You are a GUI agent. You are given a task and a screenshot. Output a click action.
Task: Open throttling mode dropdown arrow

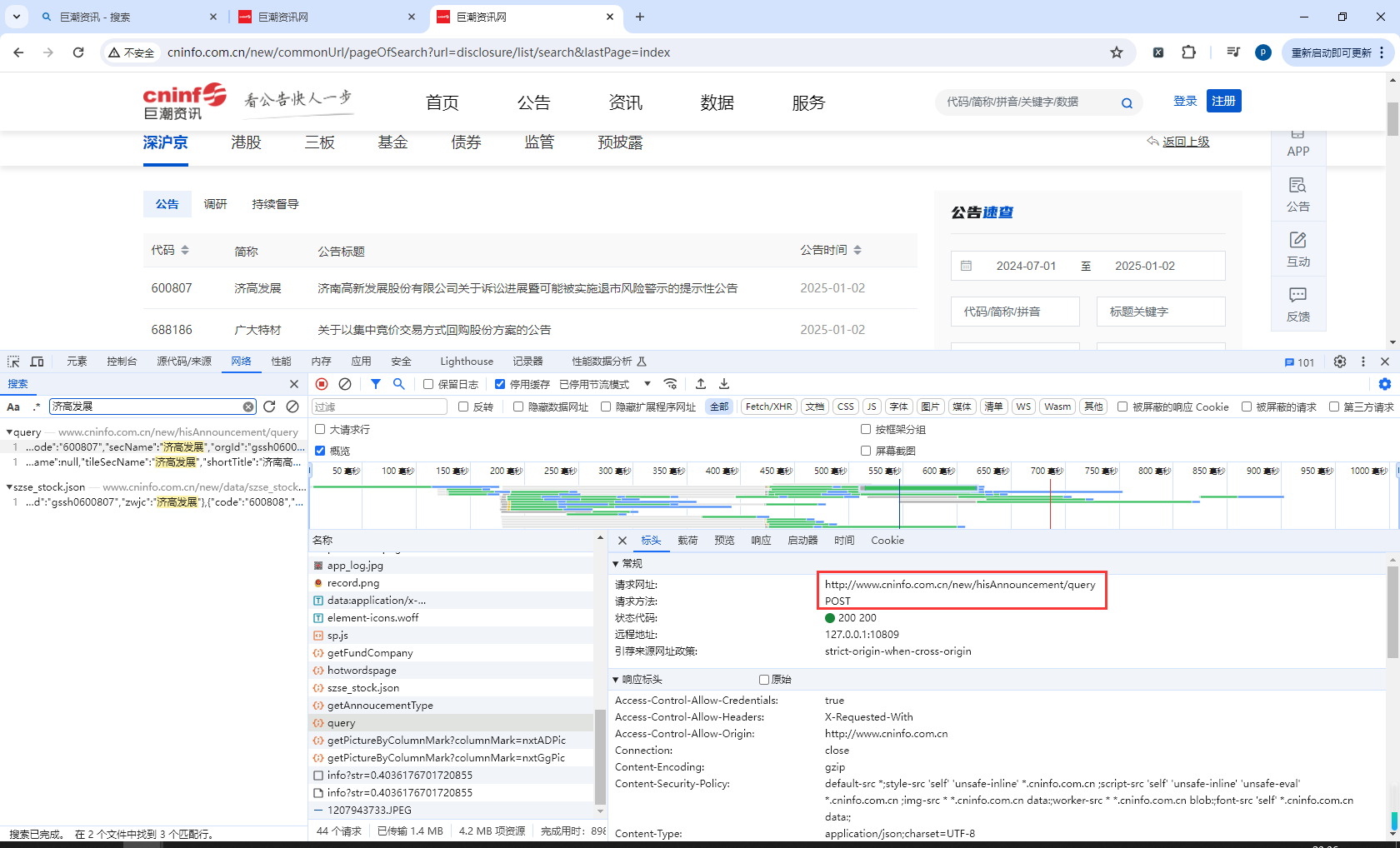click(x=647, y=384)
